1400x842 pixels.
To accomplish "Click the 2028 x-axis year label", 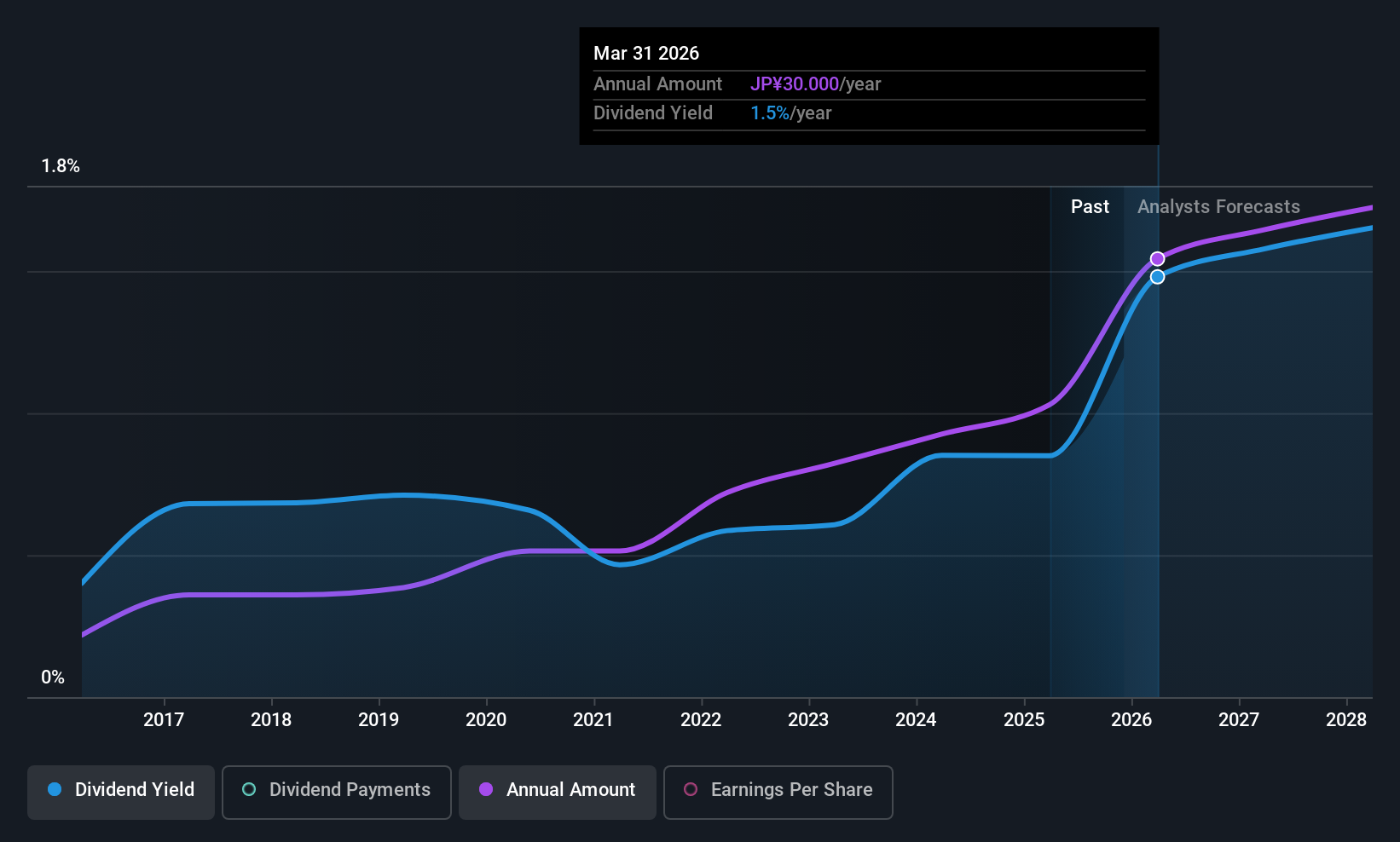I will tap(1346, 720).
